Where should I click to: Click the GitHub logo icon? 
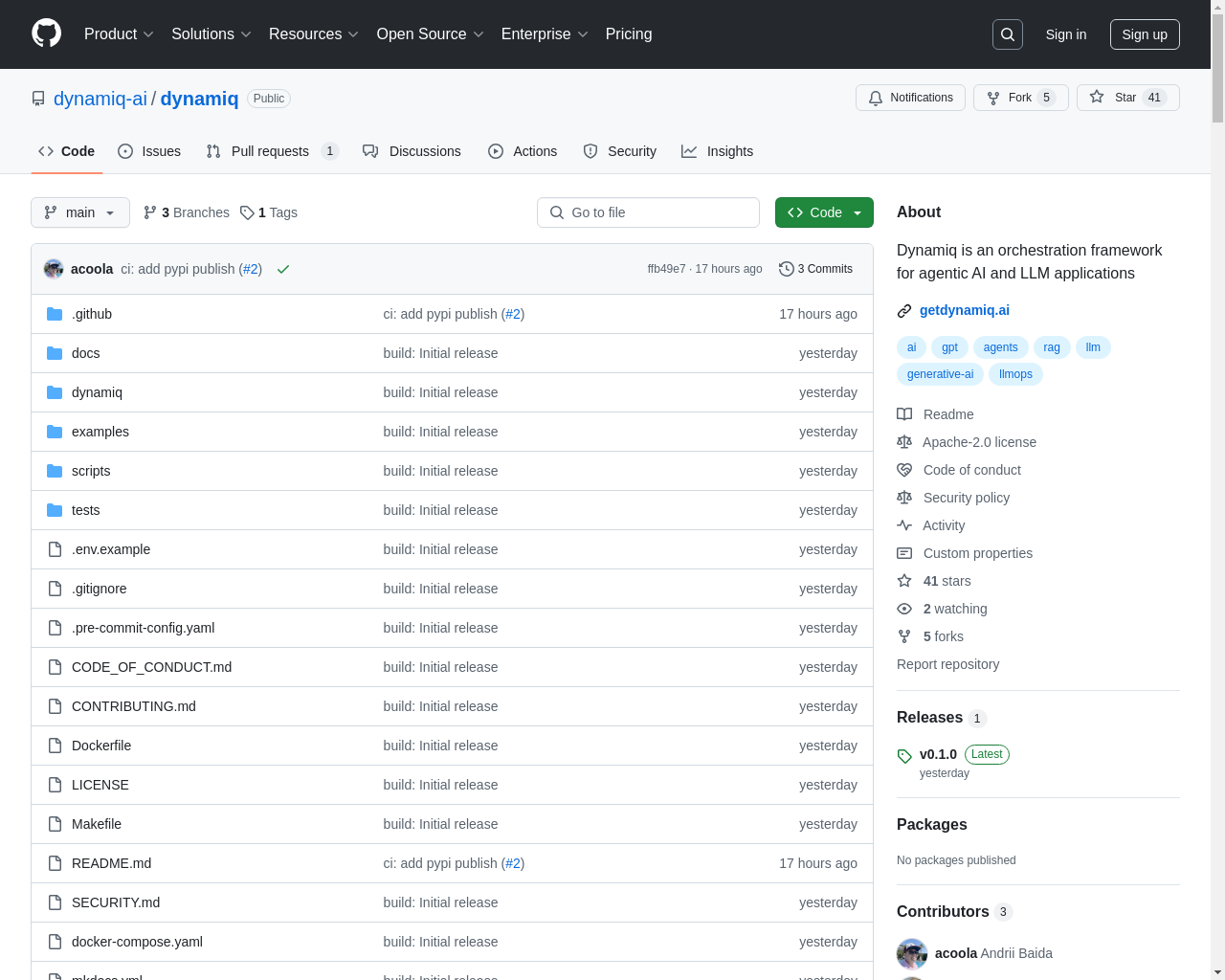(x=47, y=33)
